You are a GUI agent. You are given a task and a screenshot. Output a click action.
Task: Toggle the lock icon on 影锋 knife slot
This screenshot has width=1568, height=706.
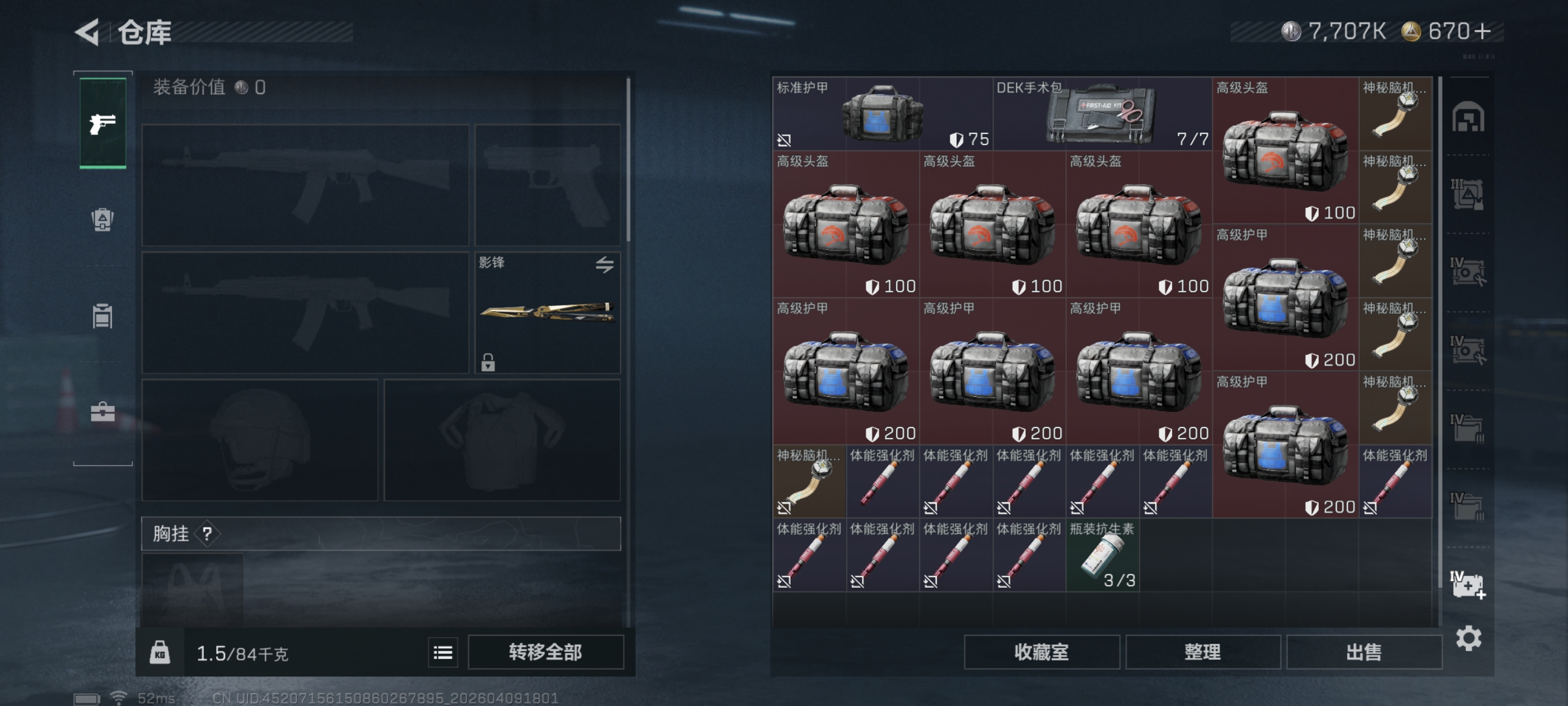(488, 363)
